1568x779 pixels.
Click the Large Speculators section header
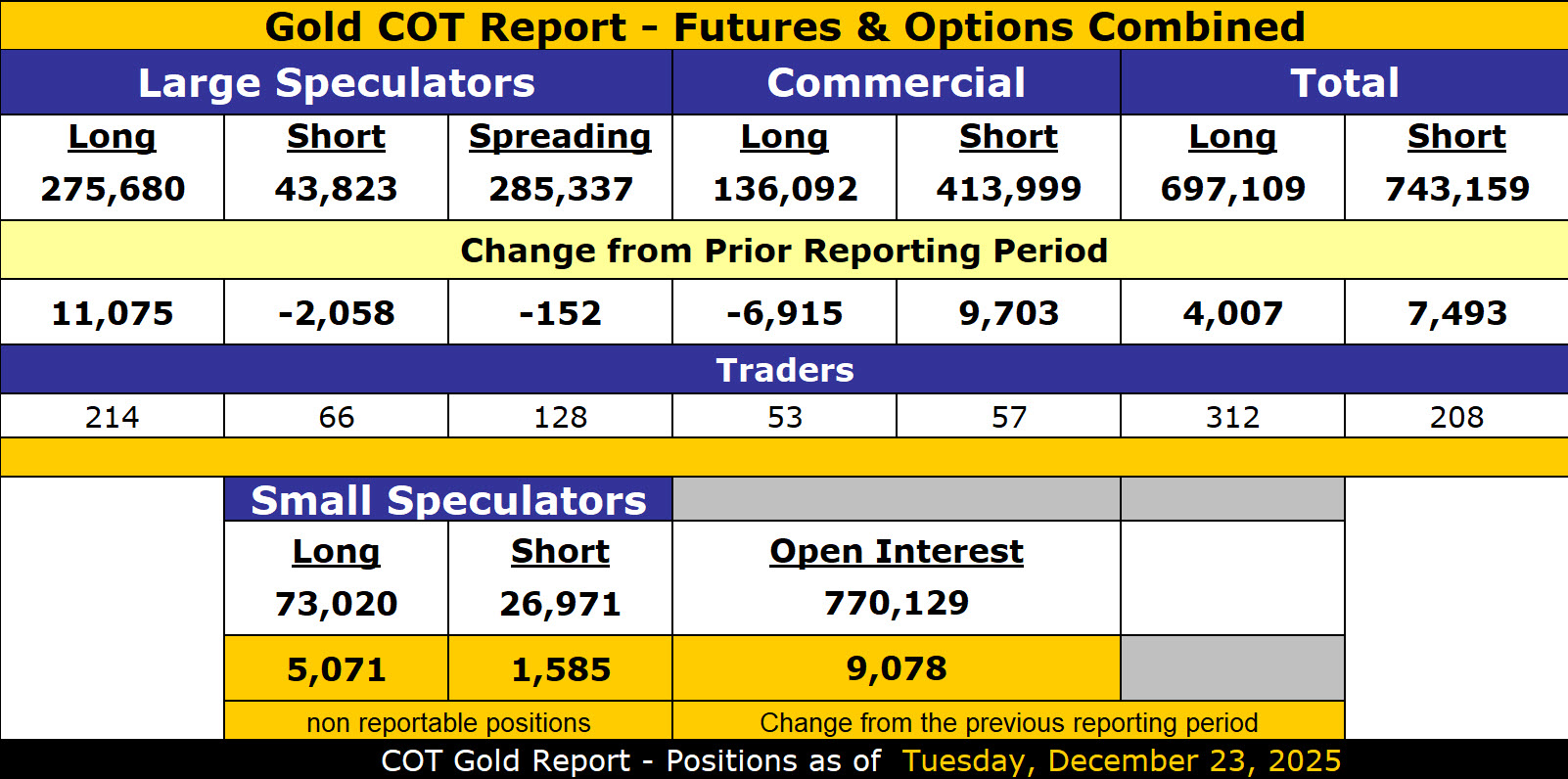tap(336, 83)
